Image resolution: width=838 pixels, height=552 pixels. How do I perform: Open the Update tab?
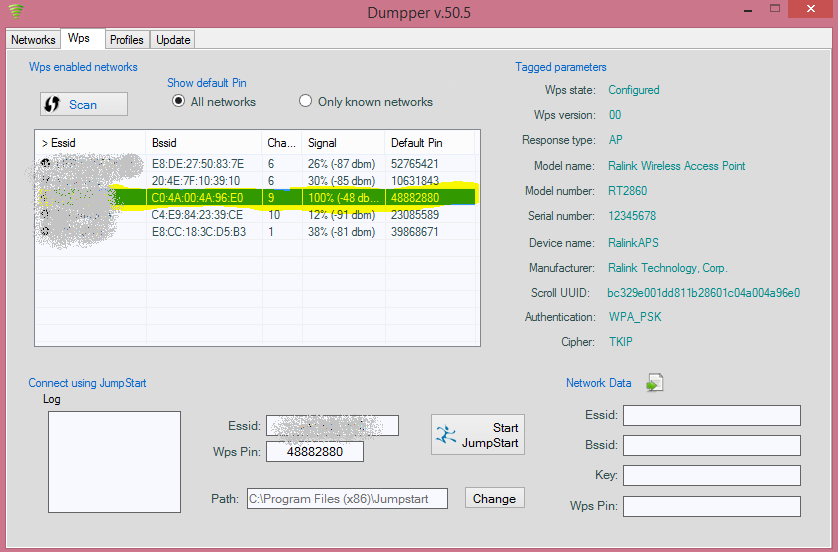[x=173, y=40]
